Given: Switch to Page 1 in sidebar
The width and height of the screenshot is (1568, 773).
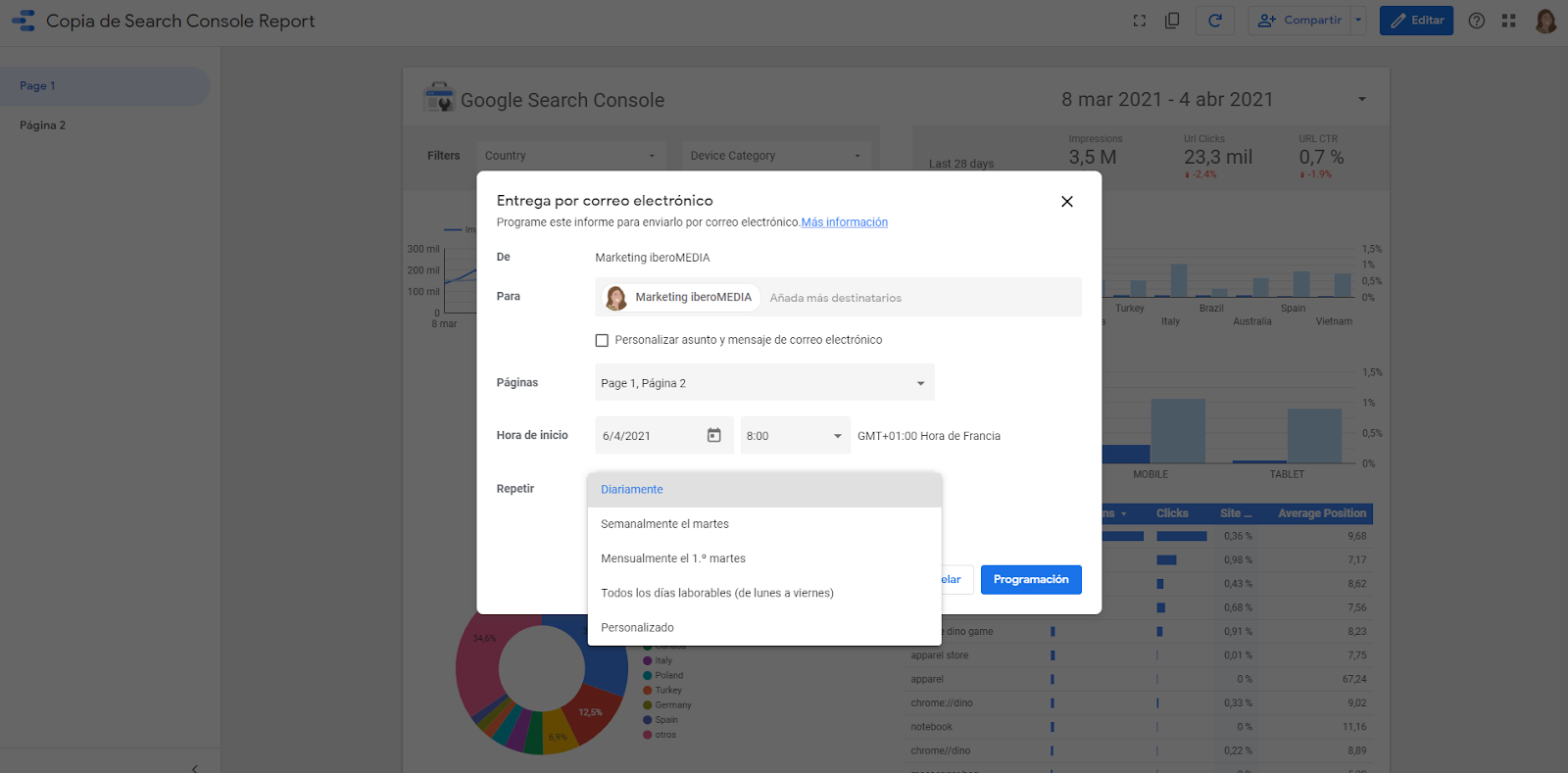Looking at the screenshot, I should click(x=105, y=86).
